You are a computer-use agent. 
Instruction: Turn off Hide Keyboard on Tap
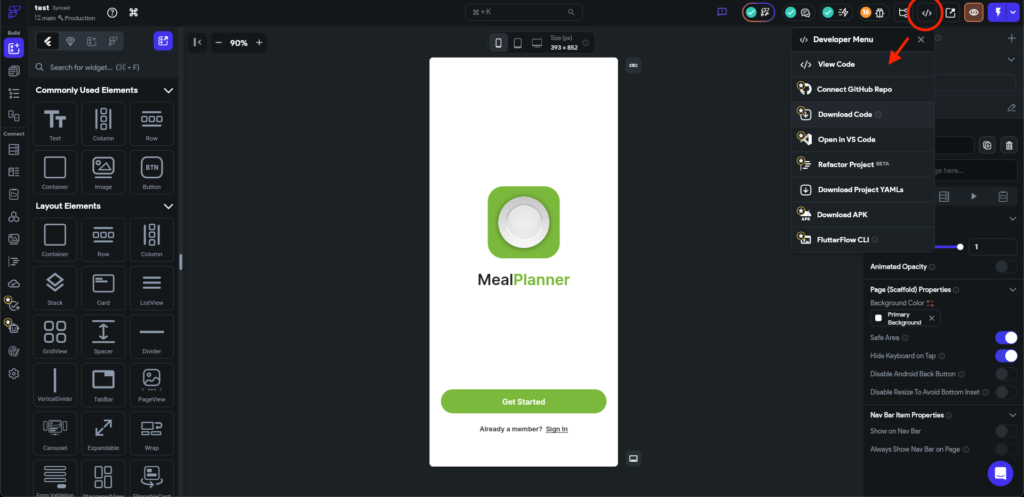click(x=1005, y=356)
